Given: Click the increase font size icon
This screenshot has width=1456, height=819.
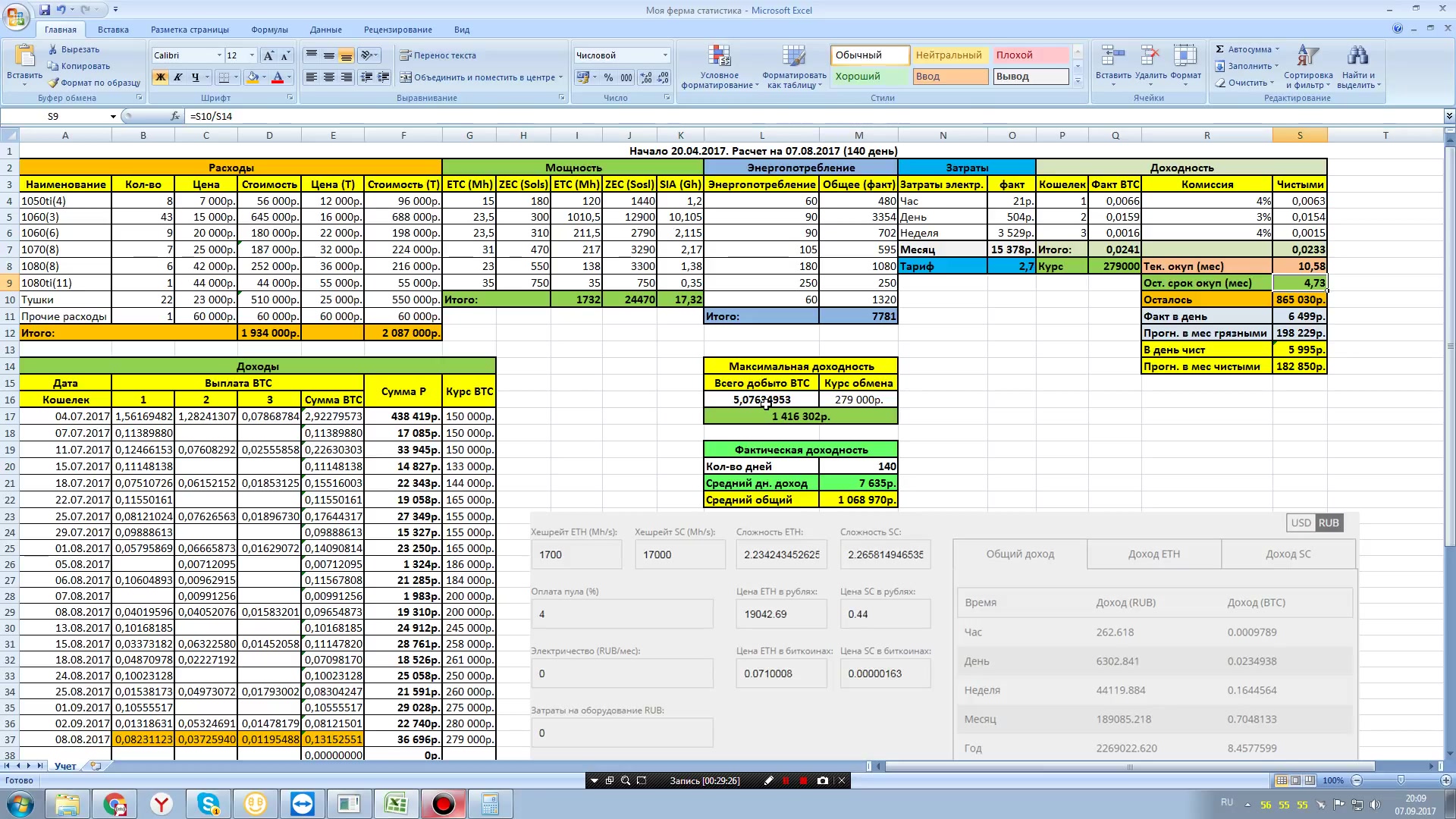Looking at the screenshot, I should (268, 55).
